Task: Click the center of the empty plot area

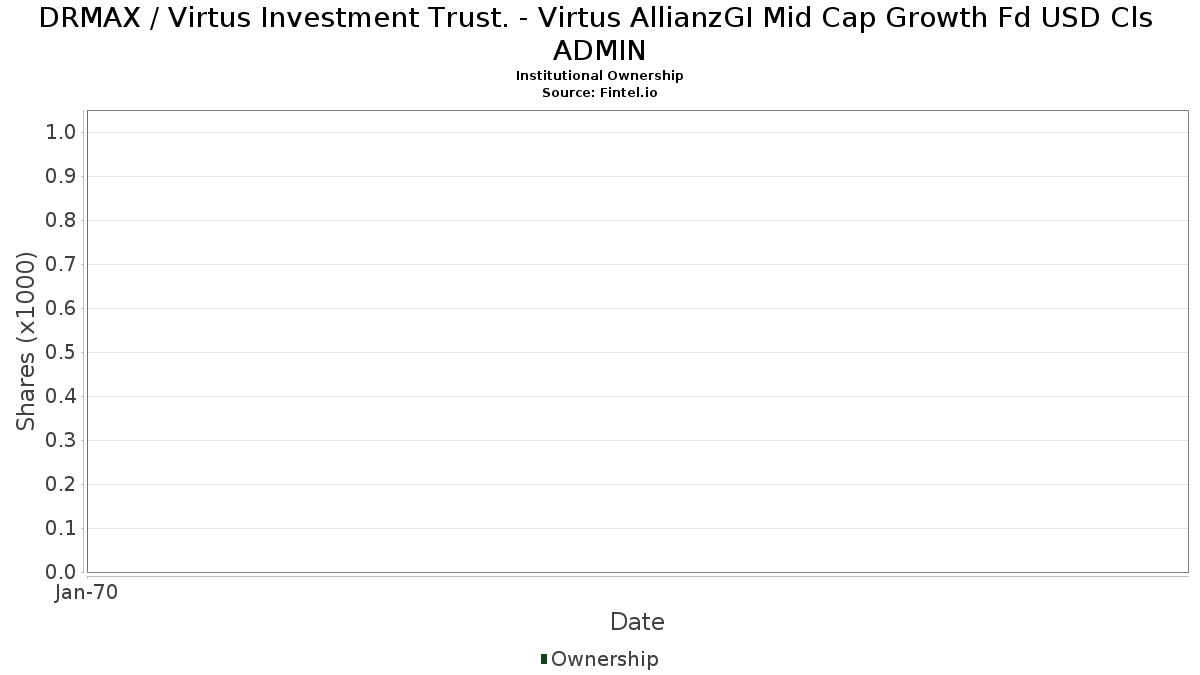Action: [637, 341]
